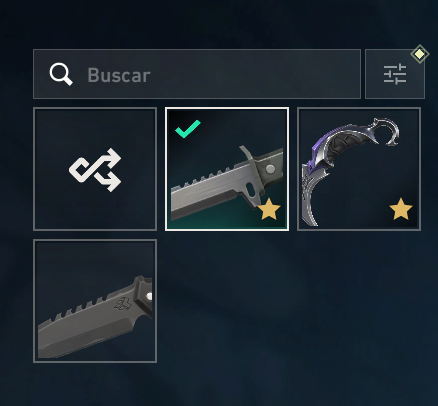The image size is (438, 406).
Task: Click the green checkmark on equipped knife
Action: coord(188,128)
